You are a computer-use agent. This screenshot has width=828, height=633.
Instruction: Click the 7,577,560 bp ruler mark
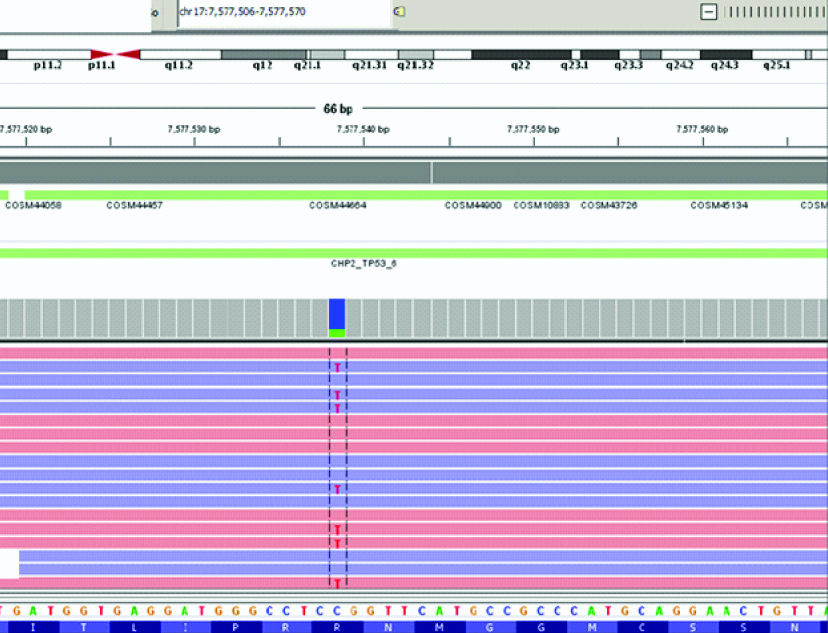[702, 130]
